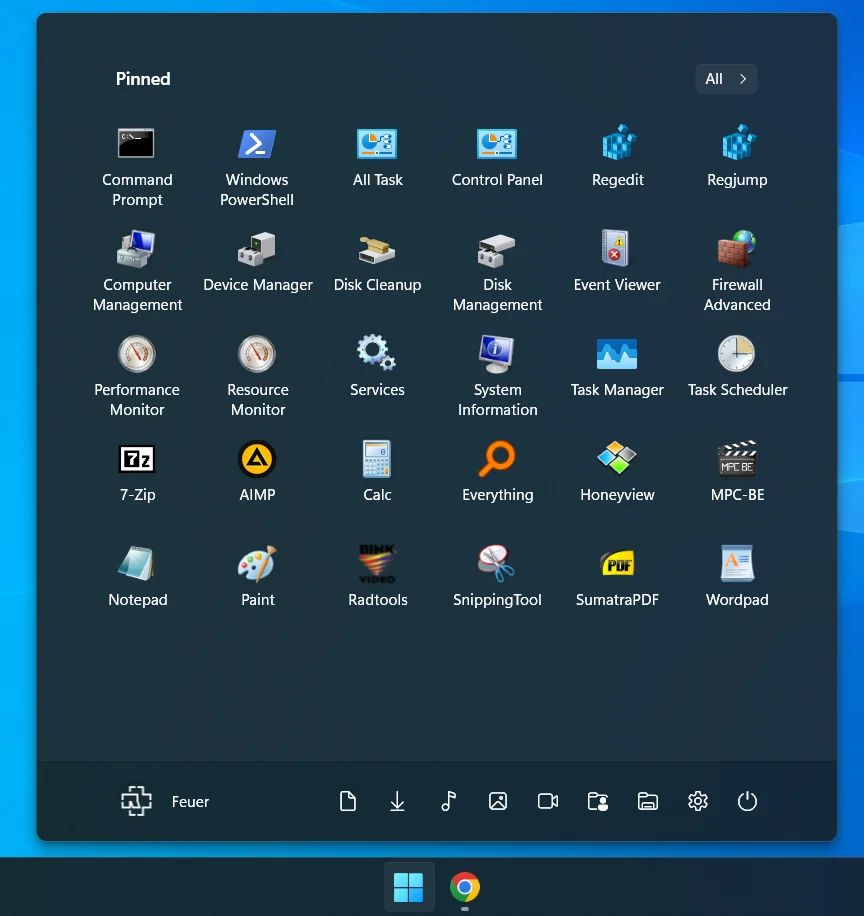Open the Feuer user account menu

point(165,801)
